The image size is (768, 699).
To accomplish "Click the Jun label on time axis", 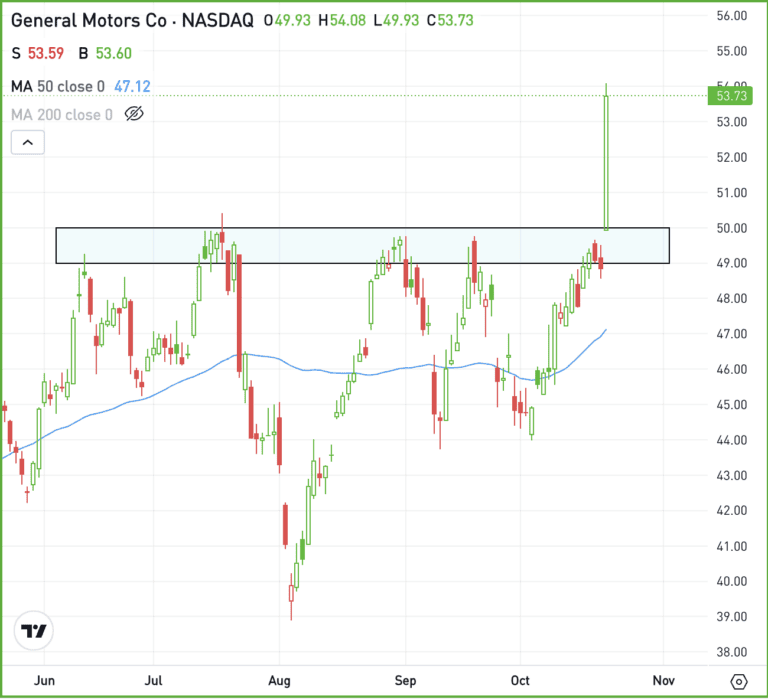I will (45, 681).
